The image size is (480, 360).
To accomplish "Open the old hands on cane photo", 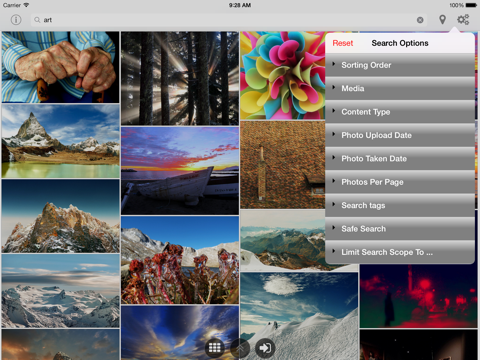I will click(x=60, y=67).
